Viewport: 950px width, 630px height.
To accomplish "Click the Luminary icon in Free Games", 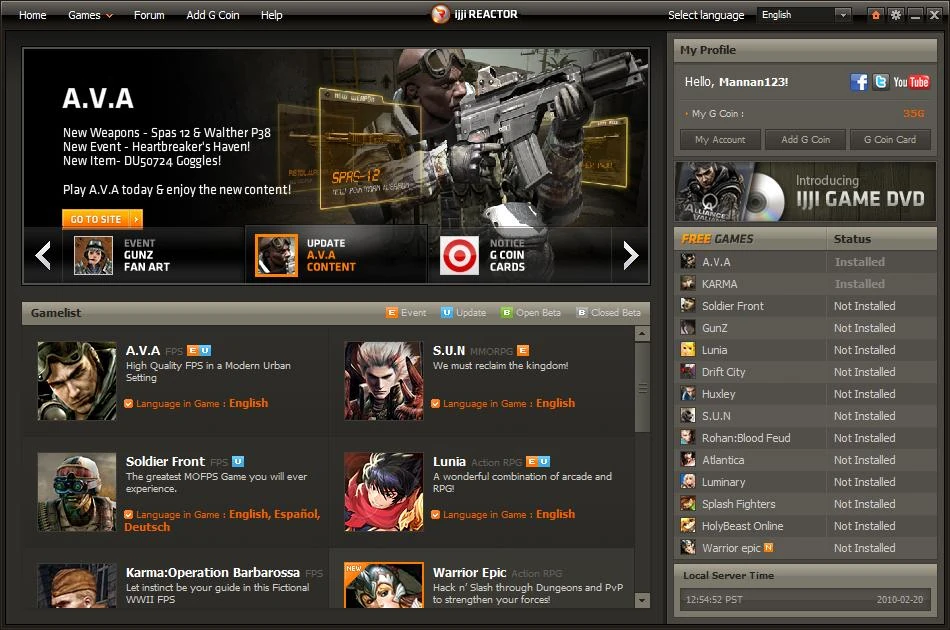I will [688, 481].
